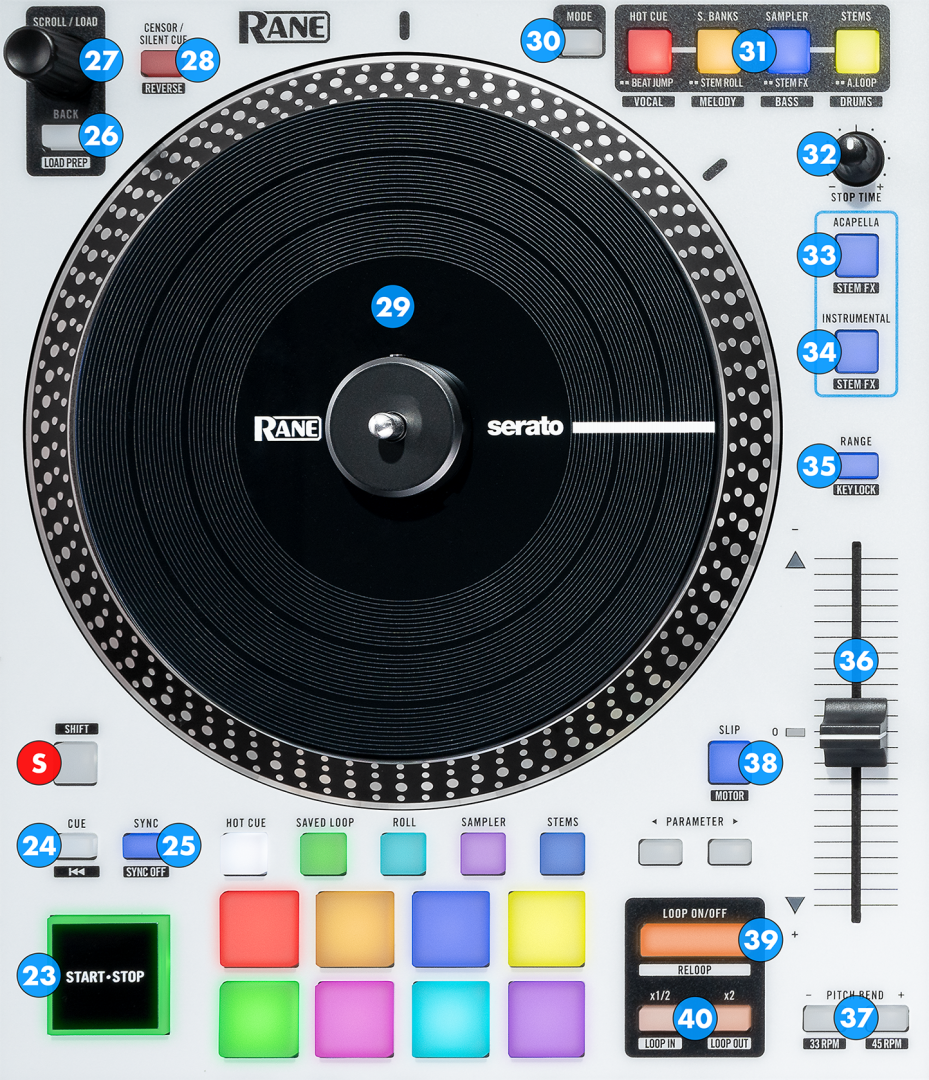Tap the PITCH BEND minus / 33 RPM button
Screen dimensions: 929x1080
pos(827,1018)
